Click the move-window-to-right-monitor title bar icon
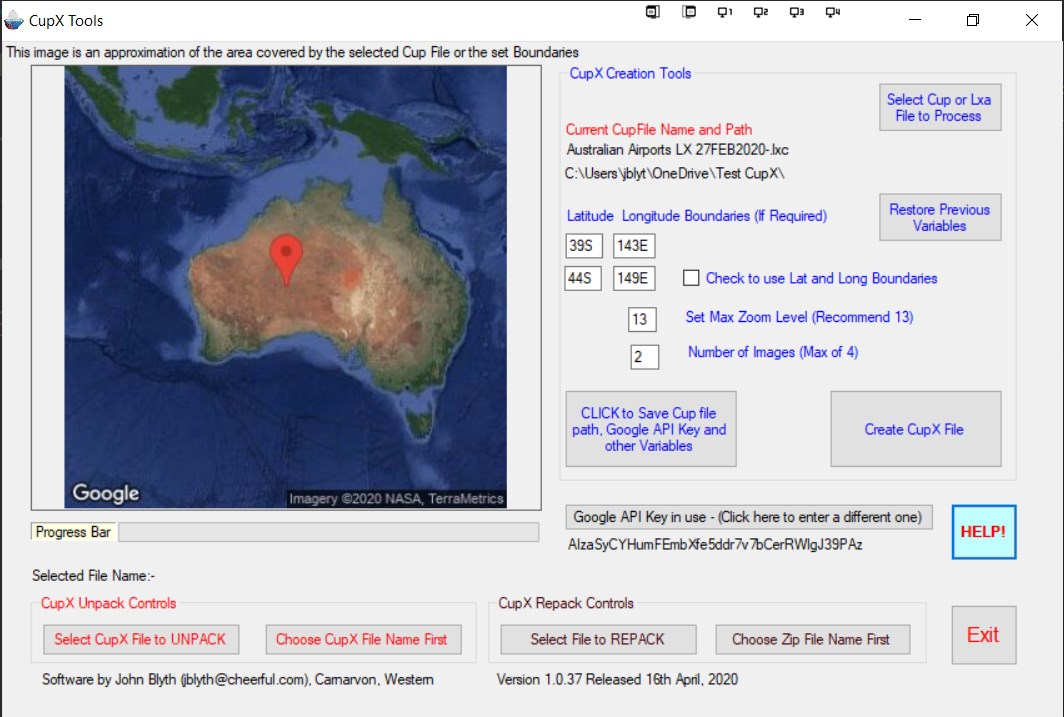This screenshot has height=717, width=1064. tap(689, 12)
